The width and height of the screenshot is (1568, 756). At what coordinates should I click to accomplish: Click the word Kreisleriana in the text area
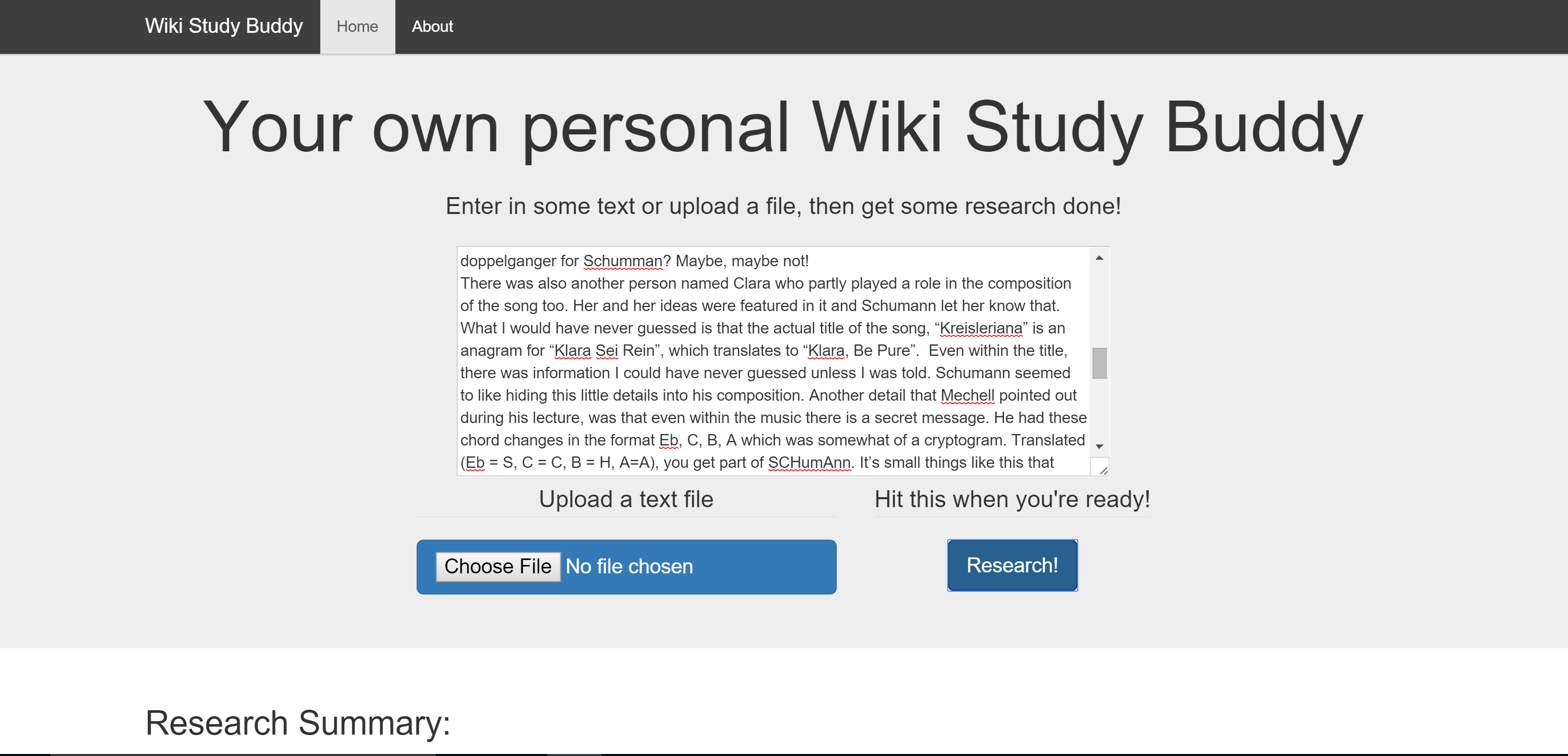click(980, 328)
